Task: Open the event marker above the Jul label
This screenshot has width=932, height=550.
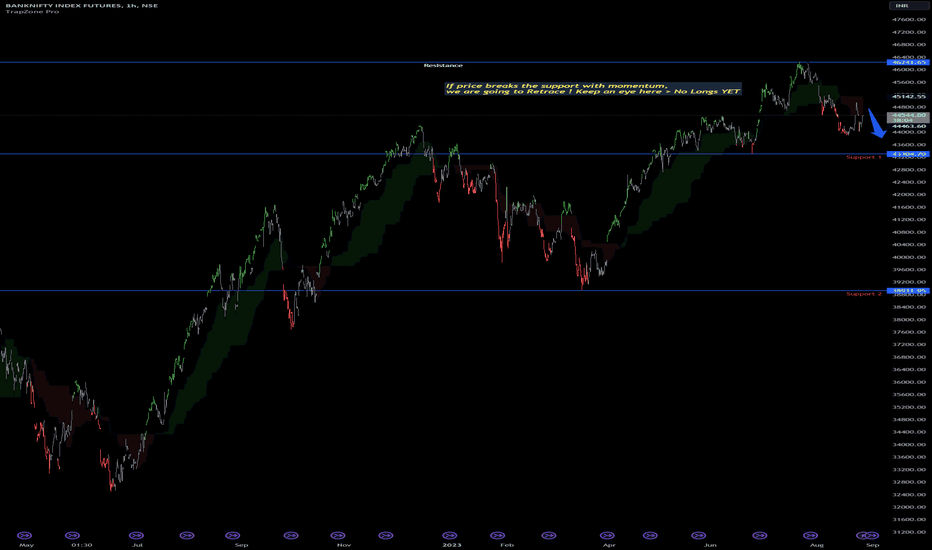Action: [x=136, y=535]
